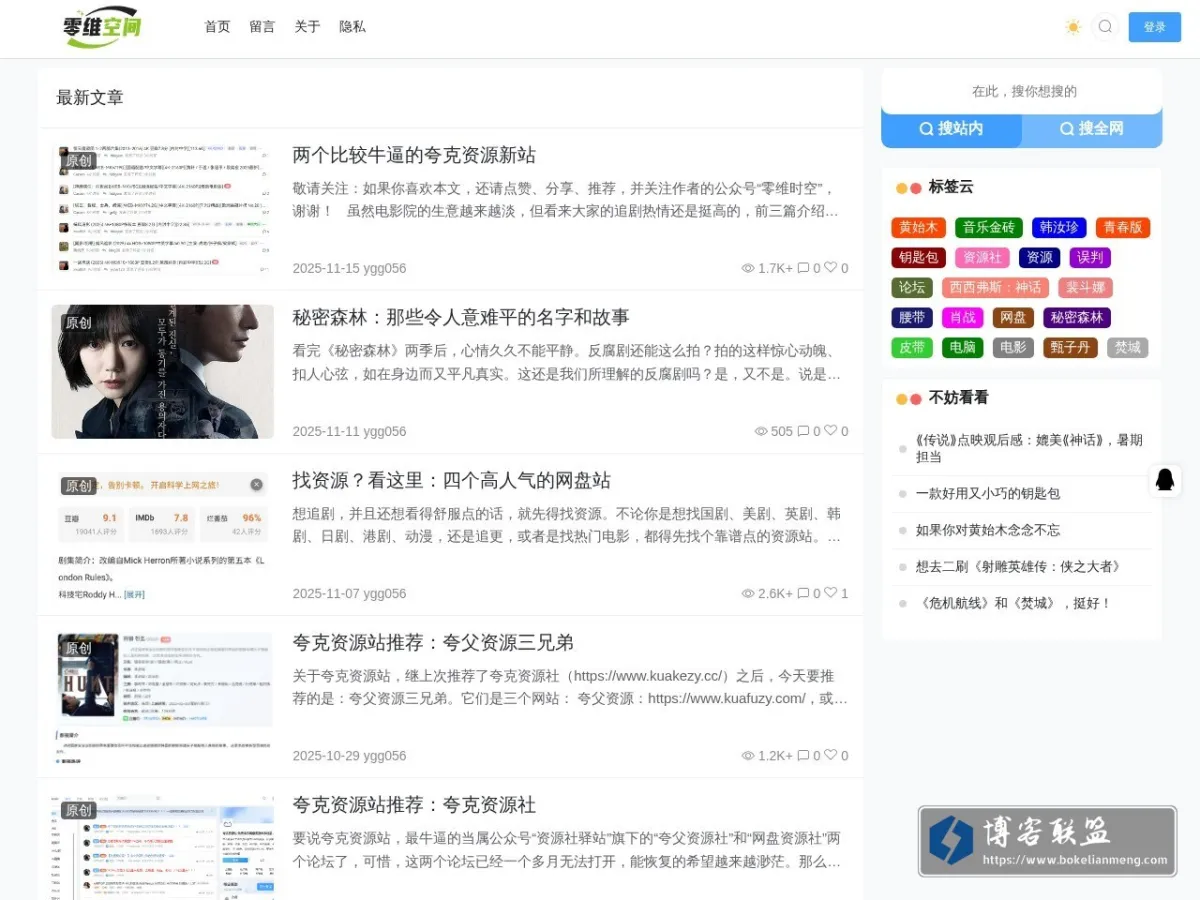
Task: Select the 甄子丹 tag
Action: [1070, 347]
